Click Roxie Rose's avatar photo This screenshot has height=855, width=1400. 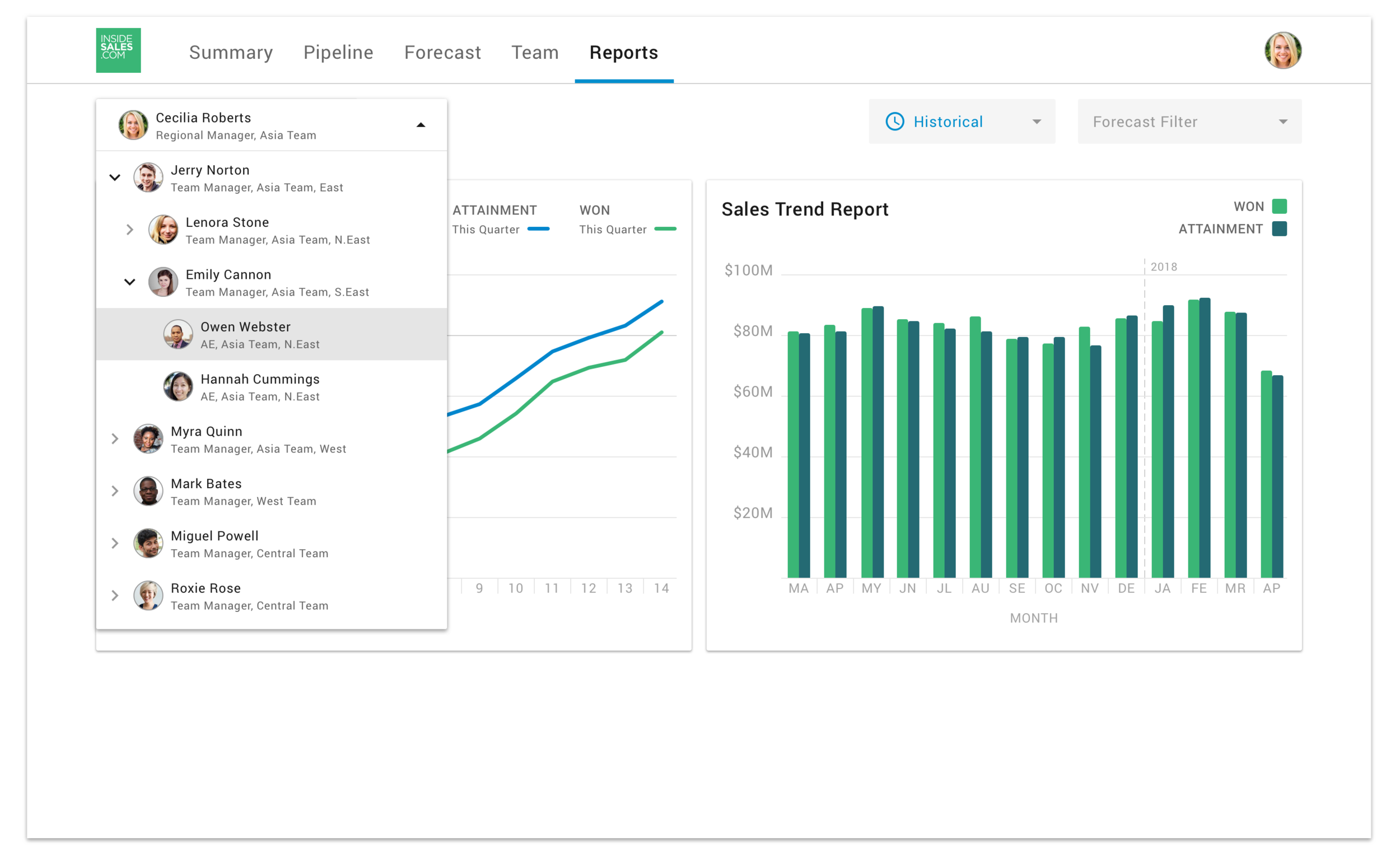148,596
